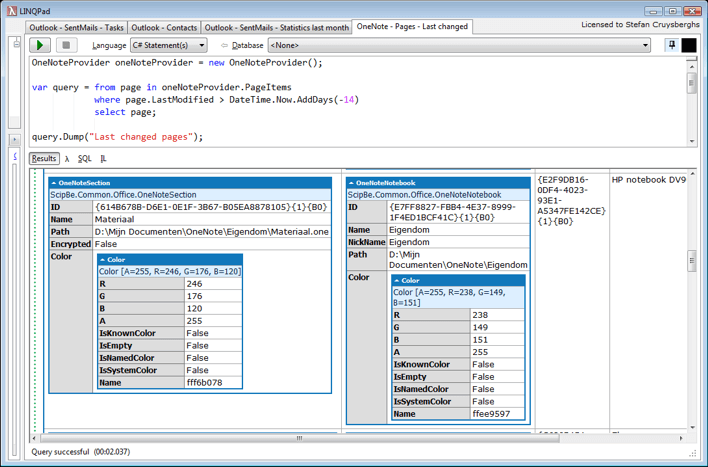Image resolution: width=708 pixels, height=467 pixels.
Task: Show the Results view
Action: pos(44,159)
